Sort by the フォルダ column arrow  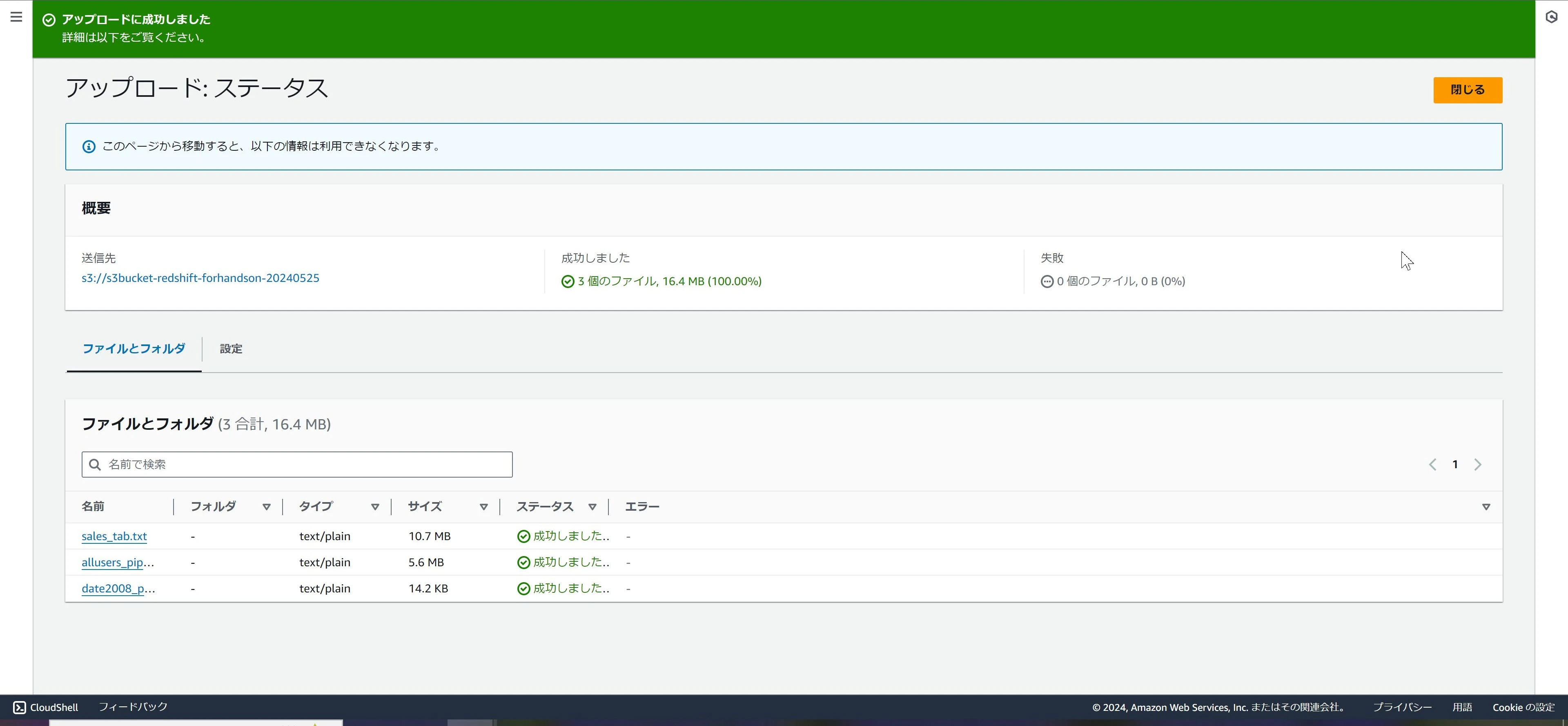267,507
